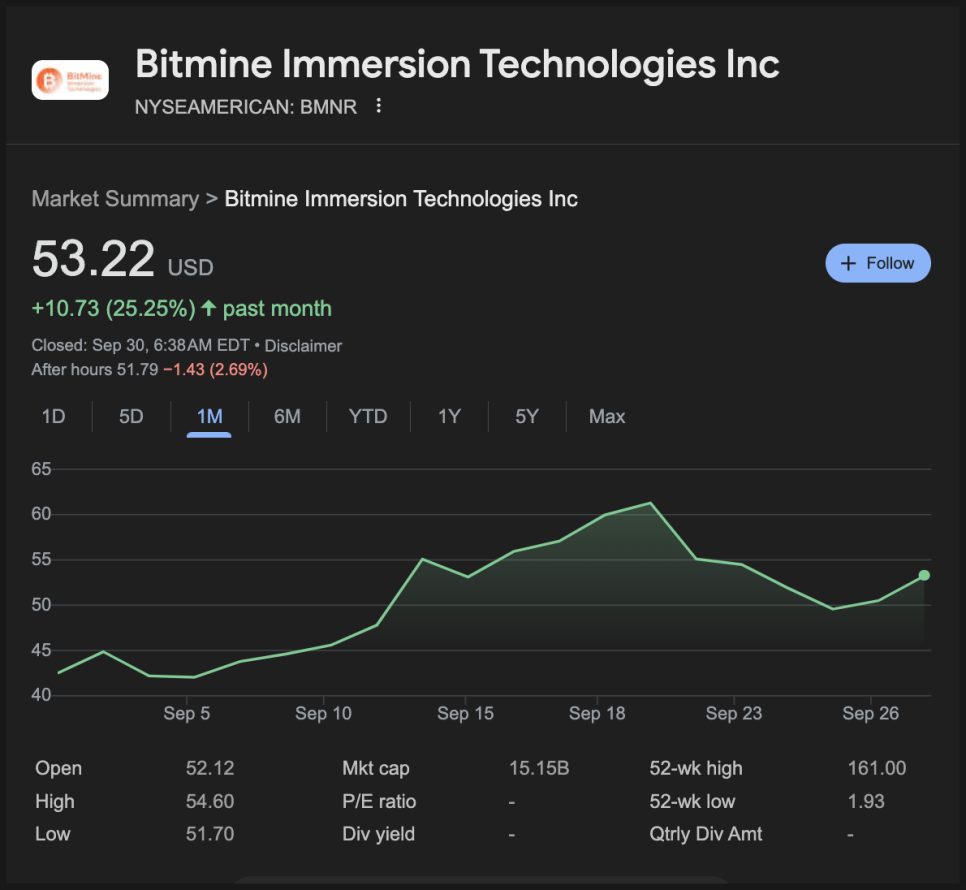Click the P/E ratio label

coord(379,801)
